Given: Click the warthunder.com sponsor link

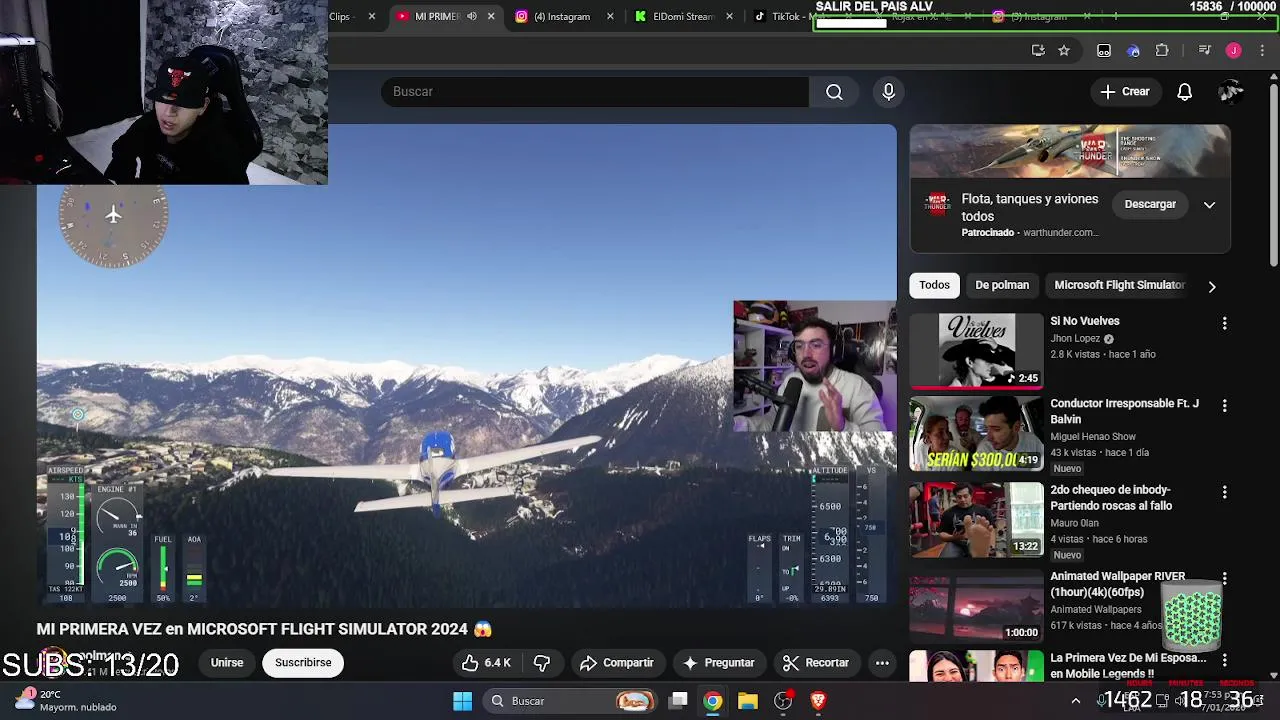Looking at the screenshot, I should click(1061, 233).
